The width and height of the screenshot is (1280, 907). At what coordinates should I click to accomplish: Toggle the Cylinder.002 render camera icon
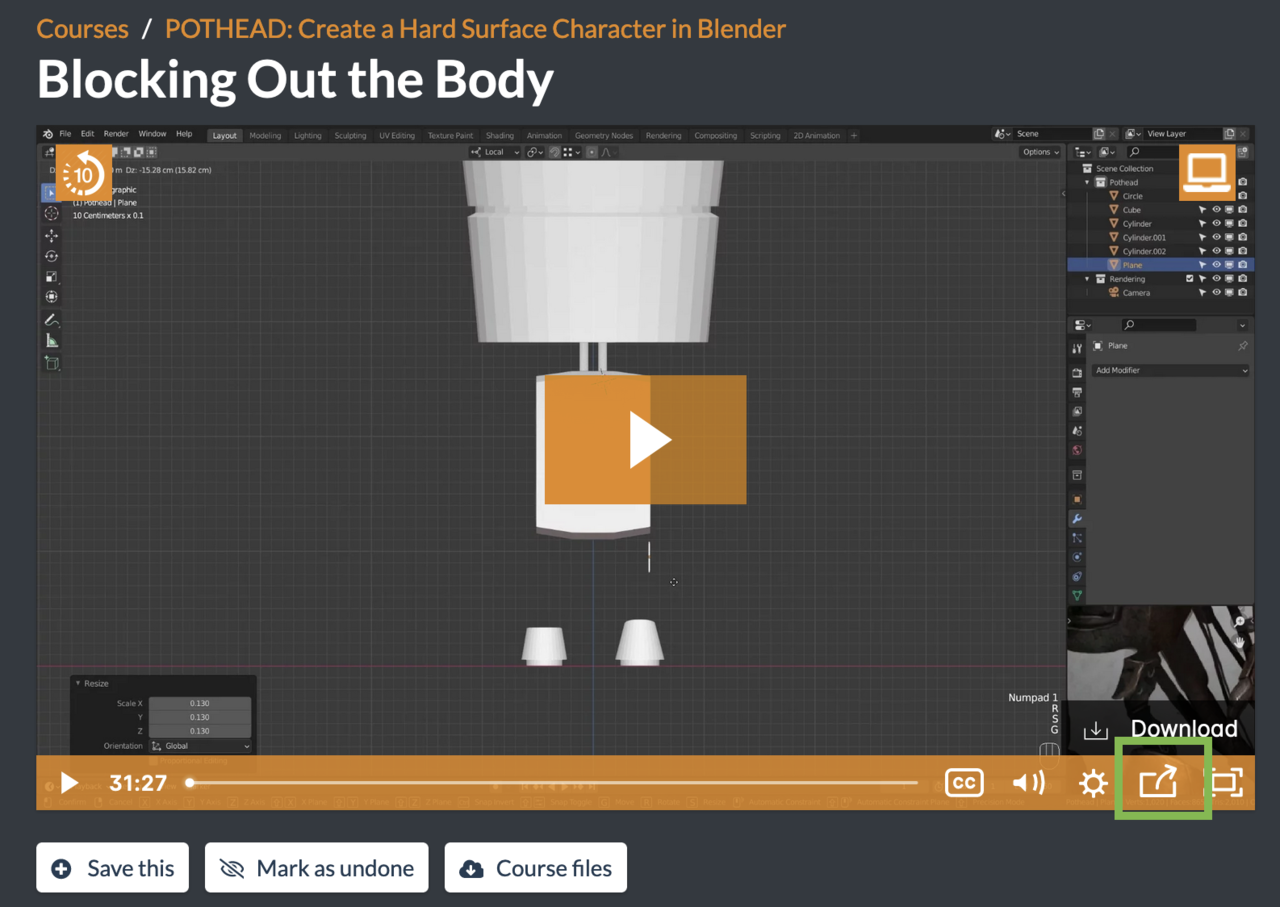click(x=1242, y=251)
